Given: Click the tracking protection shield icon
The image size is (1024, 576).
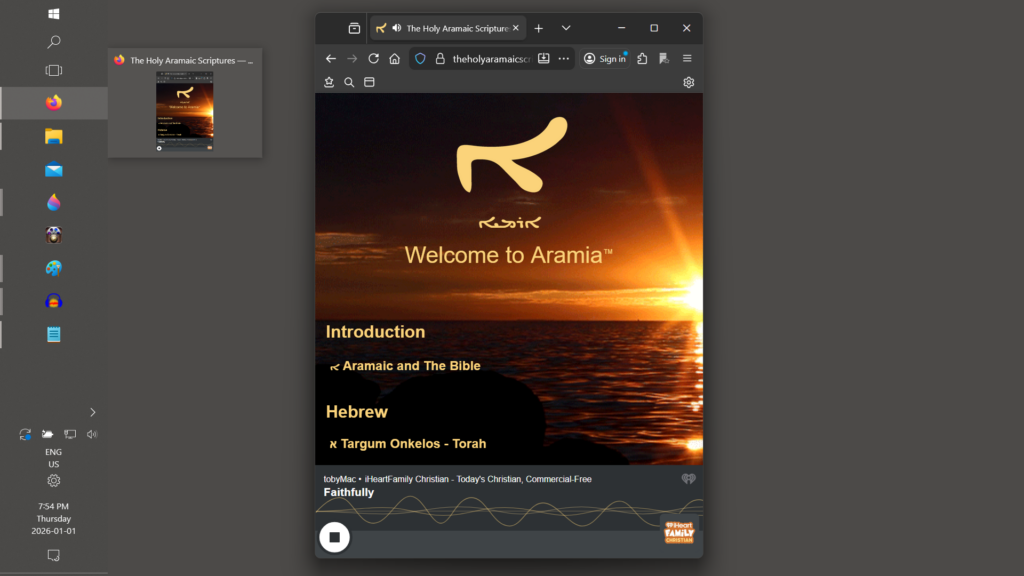Looking at the screenshot, I should tap(420, 59).
